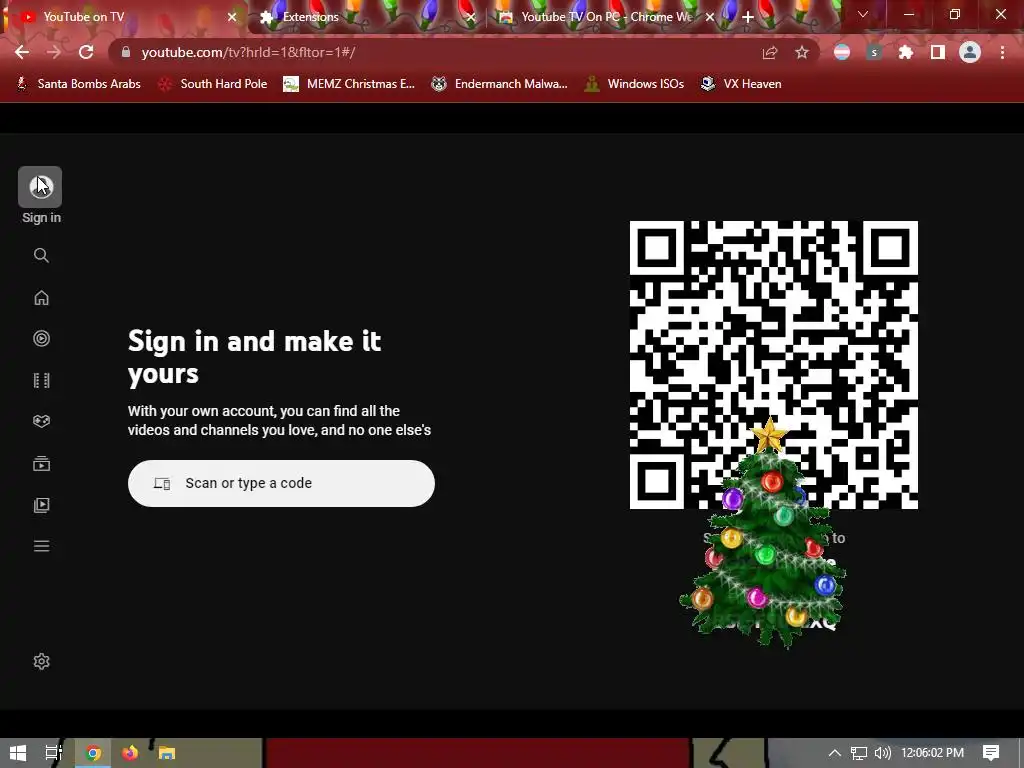Launch Firefox from the taskbar
This screenshot has height=768, width=1024.
pyautogui.click(x=130, y=753)
